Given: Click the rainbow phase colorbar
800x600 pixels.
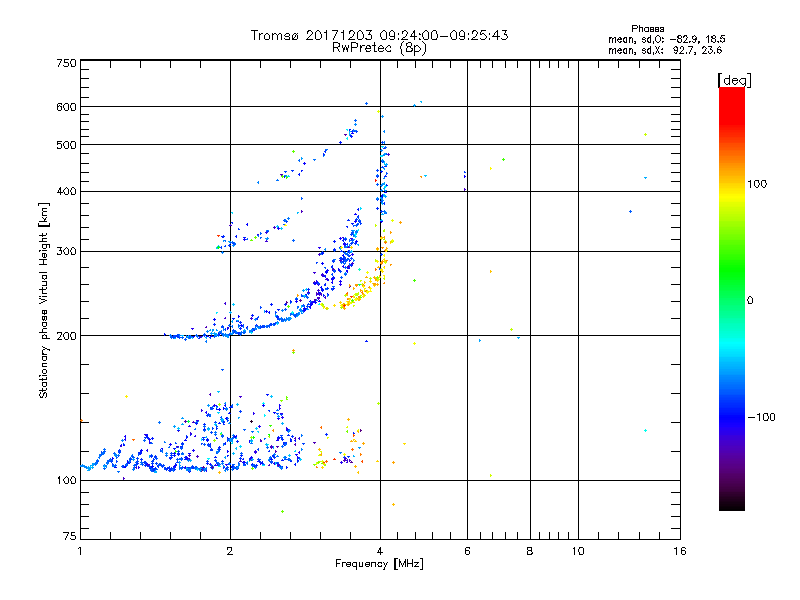Looking at the screenshot, I should 732,298.
